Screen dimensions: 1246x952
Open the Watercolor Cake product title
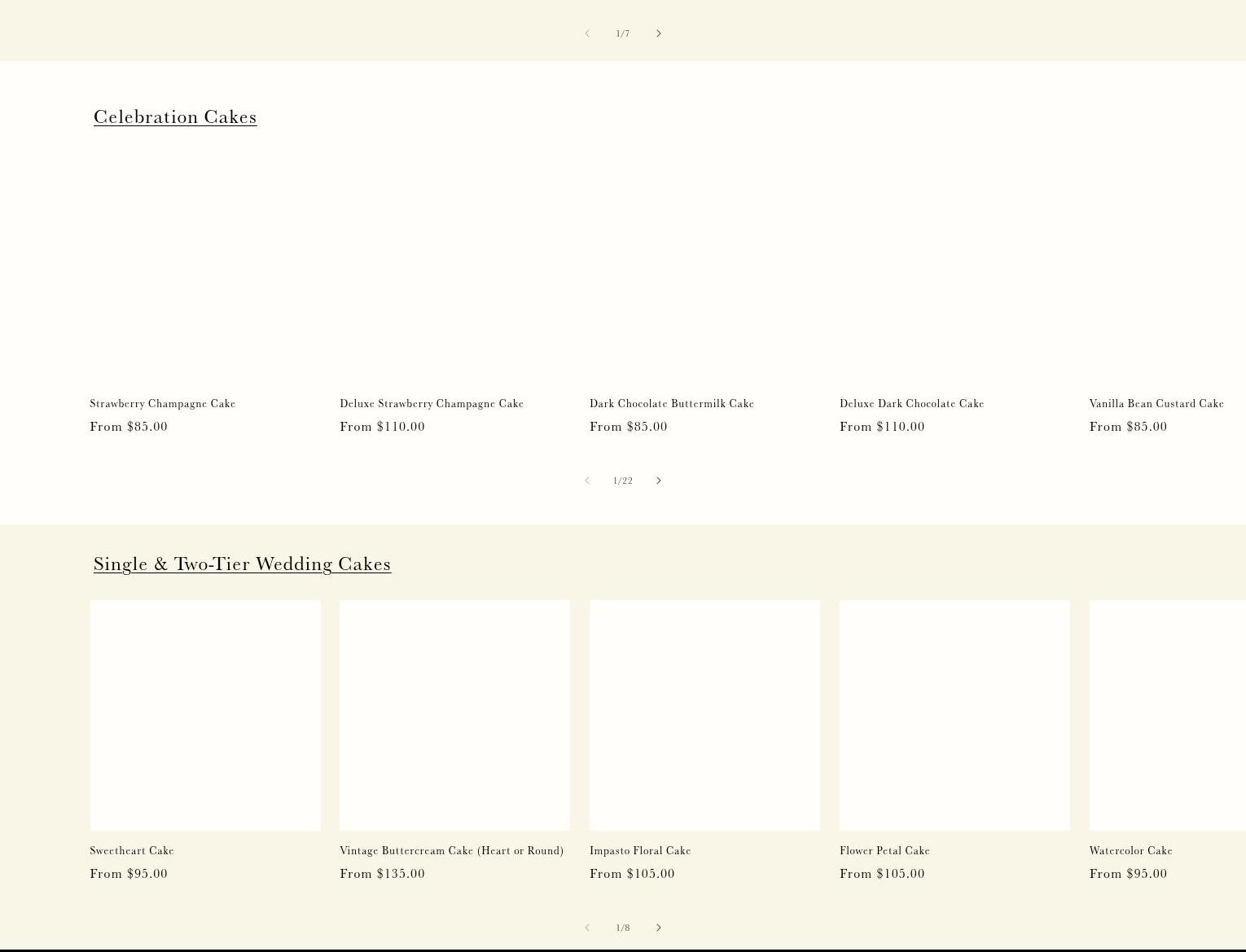click(x=1130, y=850)
